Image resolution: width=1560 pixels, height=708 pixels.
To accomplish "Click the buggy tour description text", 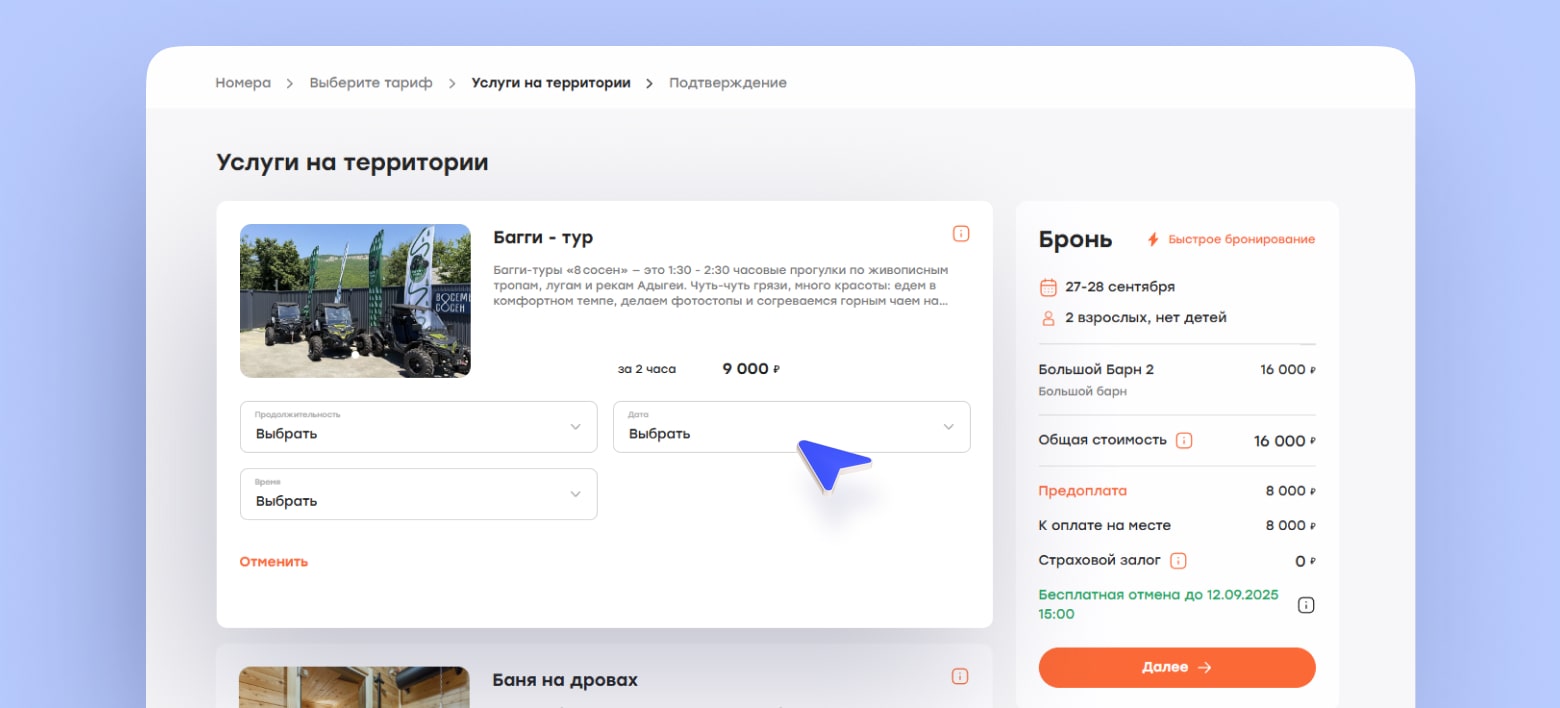I will (x=721, y=285).
